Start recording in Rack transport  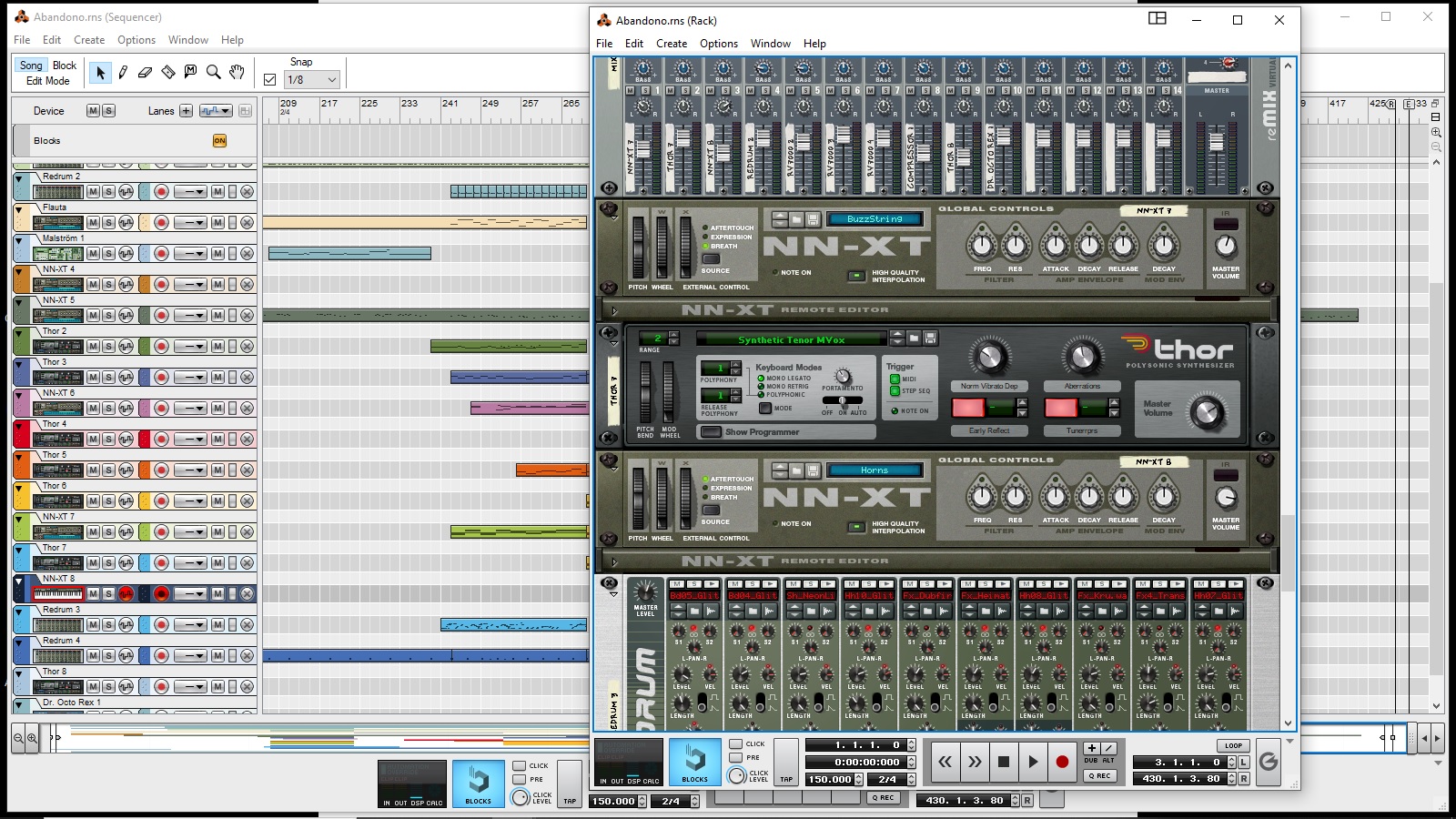tap(1062, 762)
